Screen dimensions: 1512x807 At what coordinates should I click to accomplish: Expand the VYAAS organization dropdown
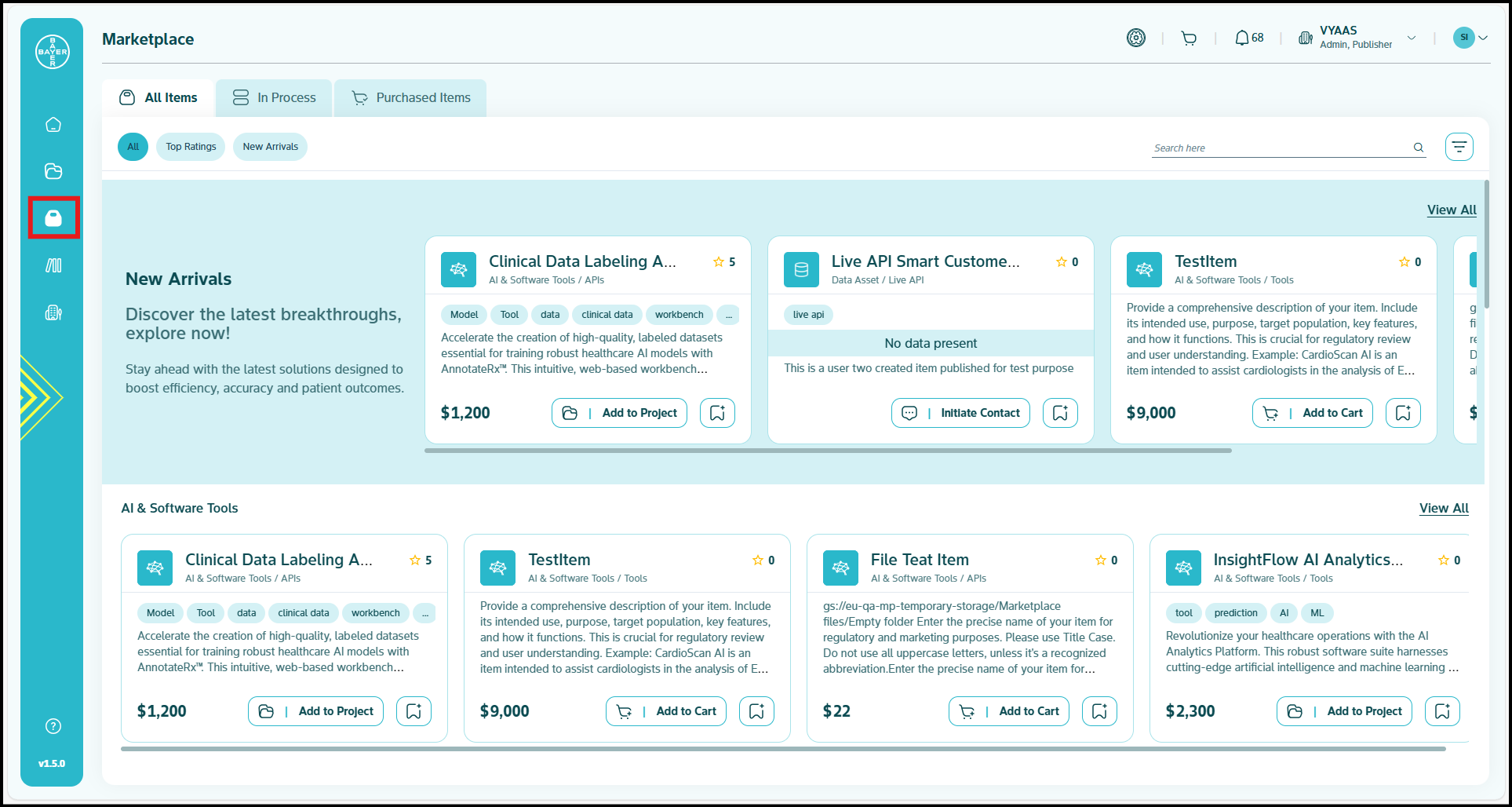[1412, 38]
